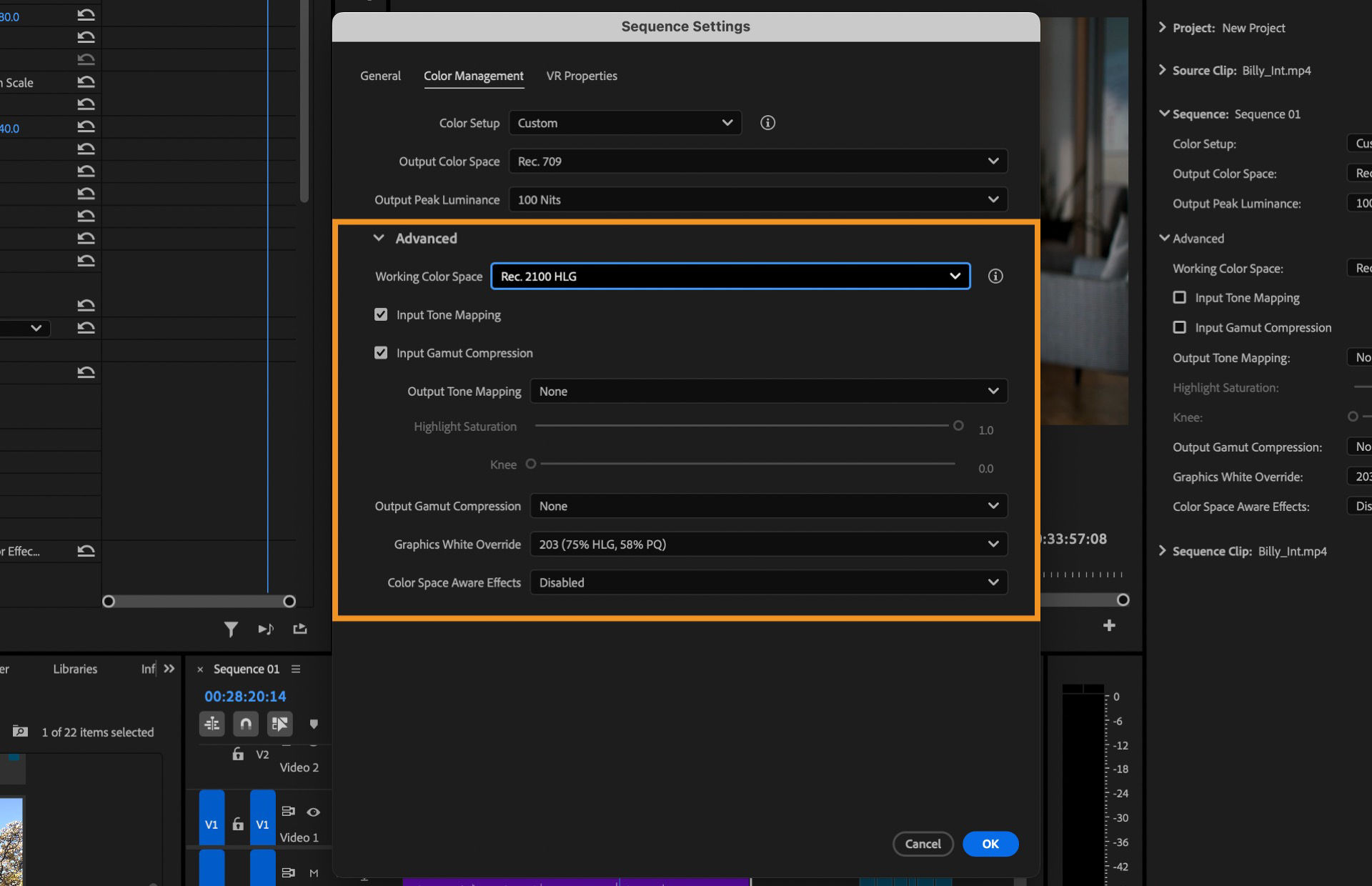Enable Linked Selection in the timeline
1372x886 pixels.
280,724
